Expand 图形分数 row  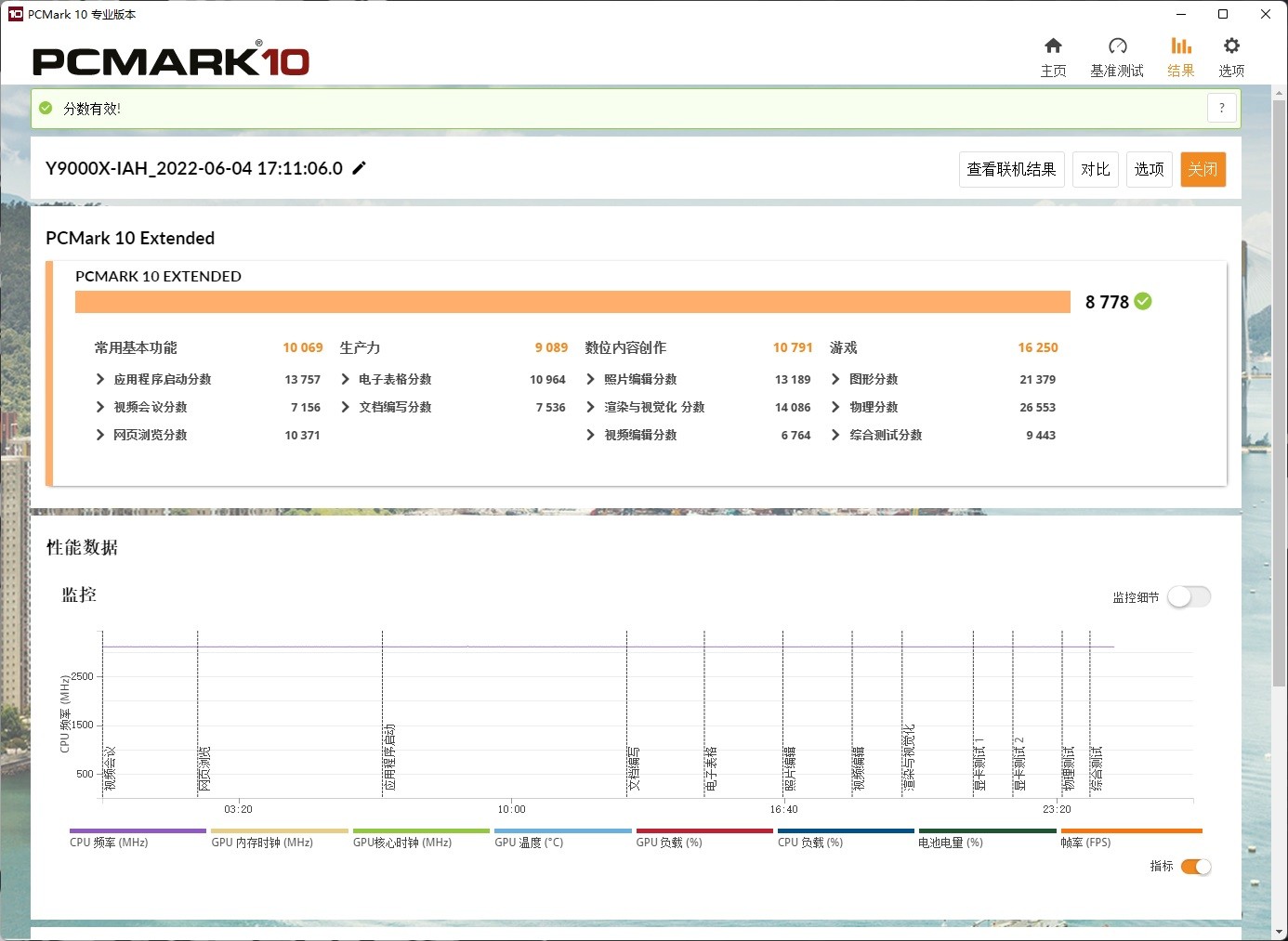coord(836,379)
